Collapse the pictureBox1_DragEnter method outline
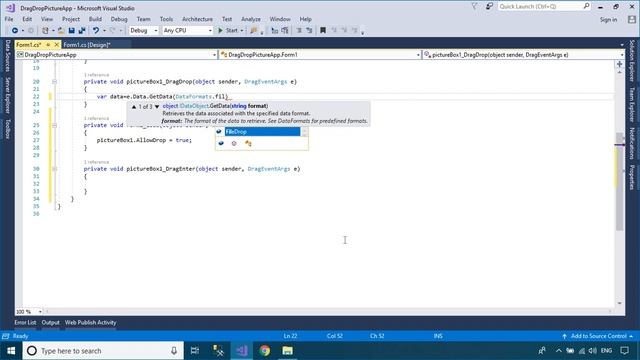Screen dimensions: 640x360 54,169
